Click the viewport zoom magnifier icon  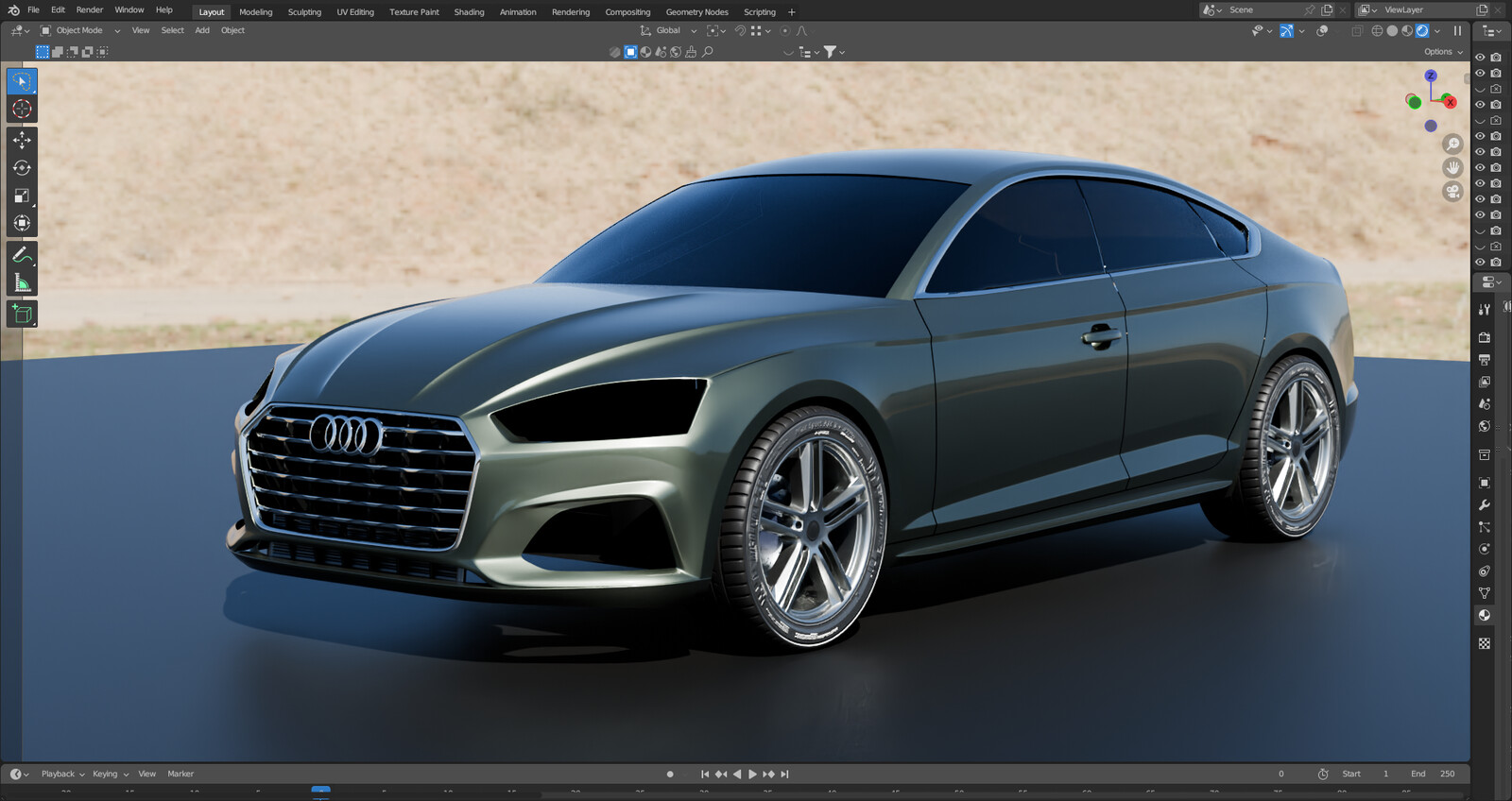point(1452,145)
